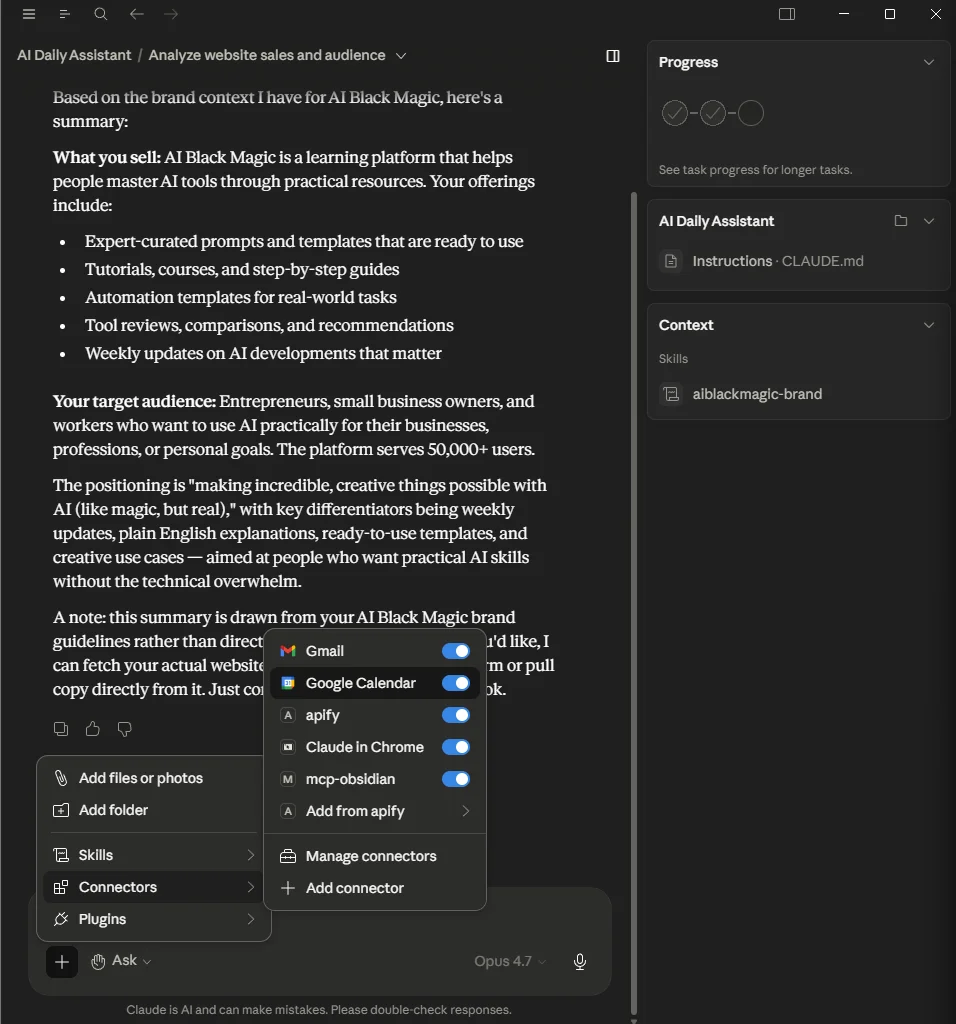This screenshot has height=1024, width=956.
Task: Minimize the application window
Action: click(844, 14)
